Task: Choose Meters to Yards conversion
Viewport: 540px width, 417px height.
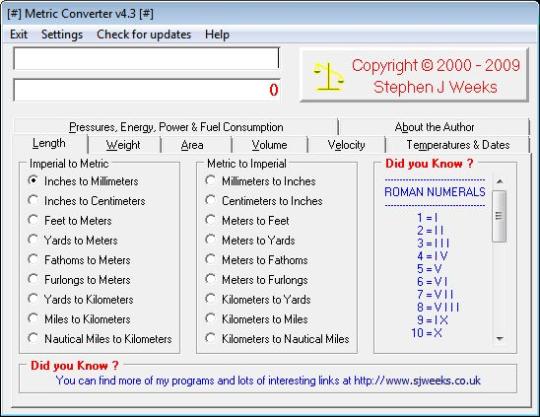Action: pos(250,240)
